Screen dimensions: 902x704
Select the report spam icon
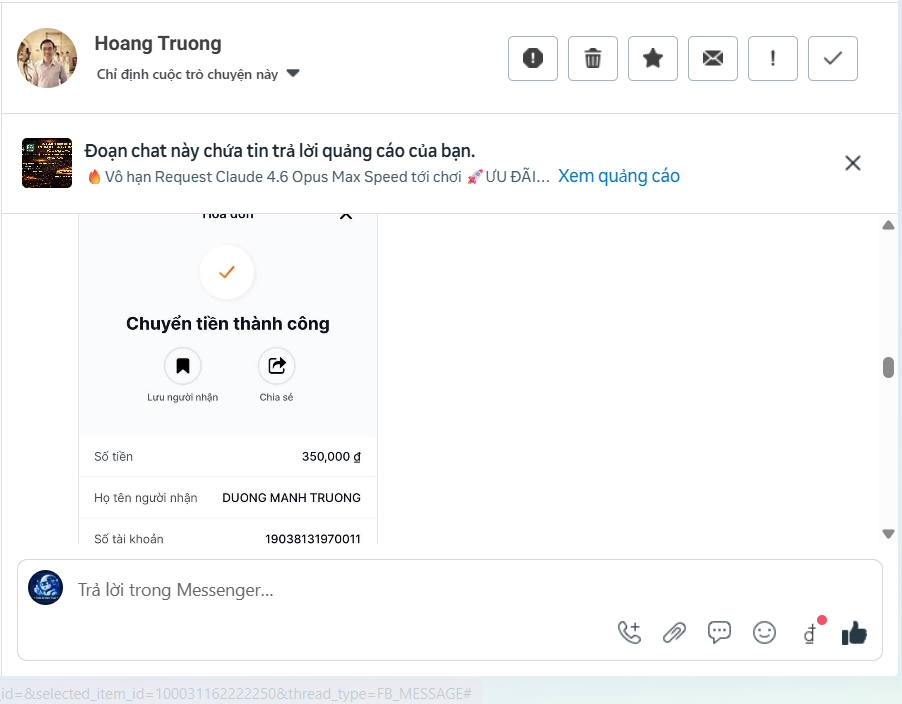[x=532, y=58]
